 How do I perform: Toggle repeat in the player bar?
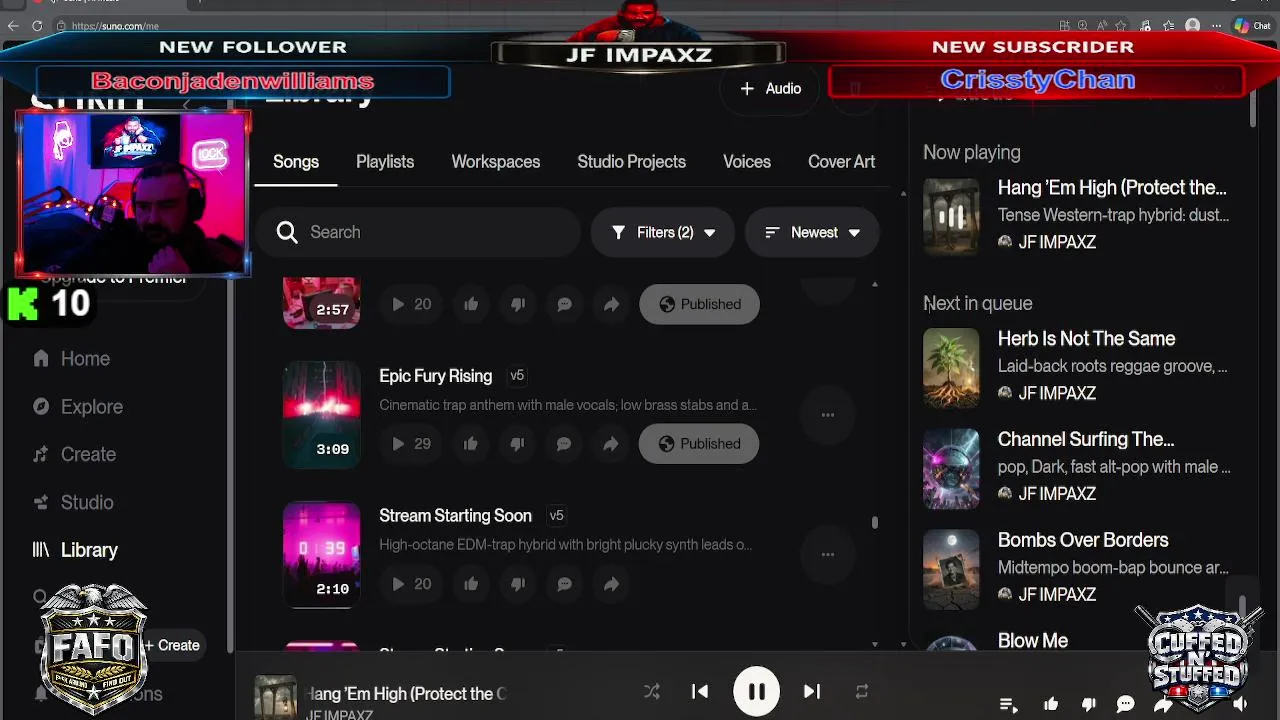[x=862, y=691]
